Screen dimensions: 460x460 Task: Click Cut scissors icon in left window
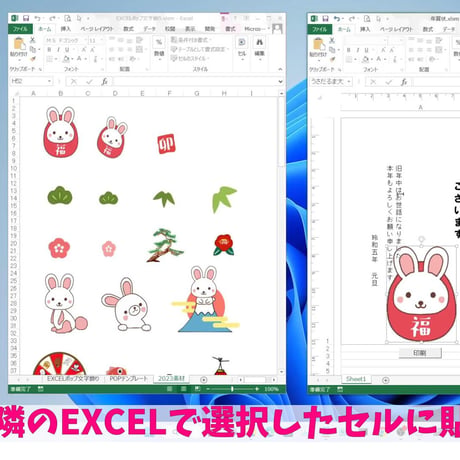pos(33,40)
